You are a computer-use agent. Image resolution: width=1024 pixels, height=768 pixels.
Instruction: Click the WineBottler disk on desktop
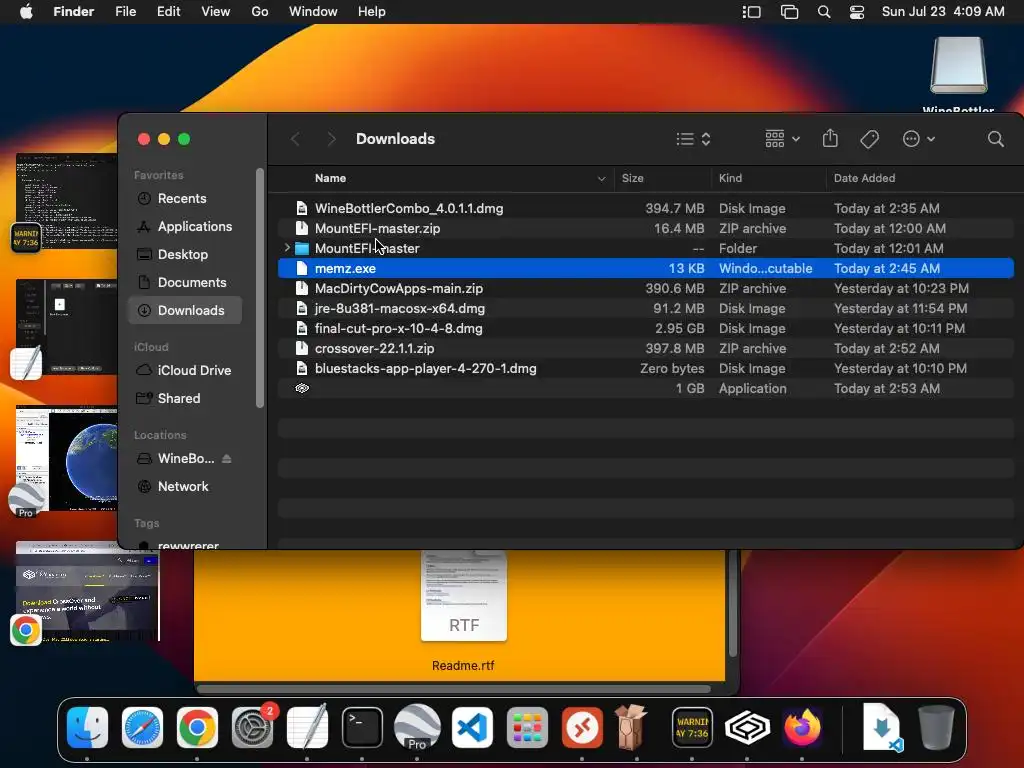tap(958, 65)
